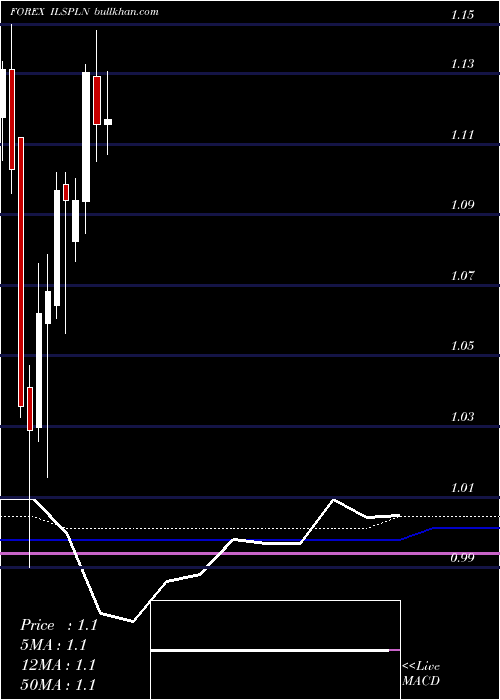Screen dimensions: 500x700
Task: Click the last small white candlestick
Action: coord(108,121)
